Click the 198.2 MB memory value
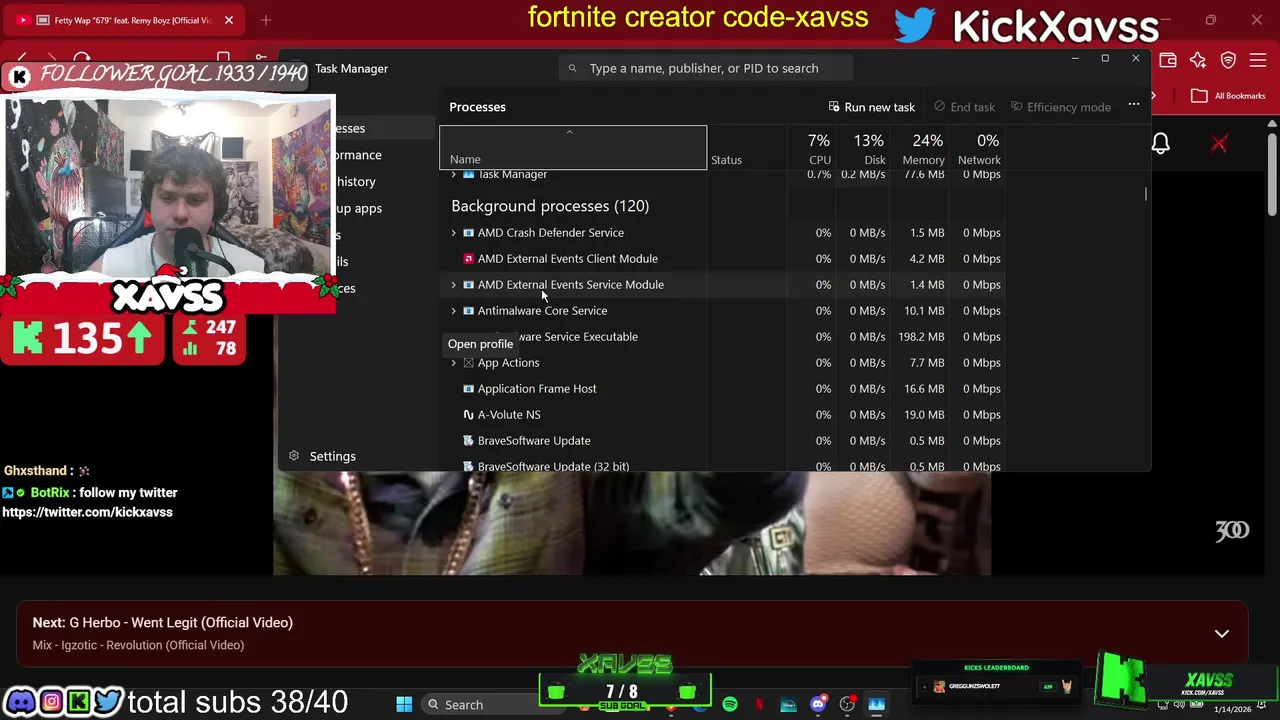Image resolution: width=1280 pixels, height=720 pixels. [x=921, y=337]
